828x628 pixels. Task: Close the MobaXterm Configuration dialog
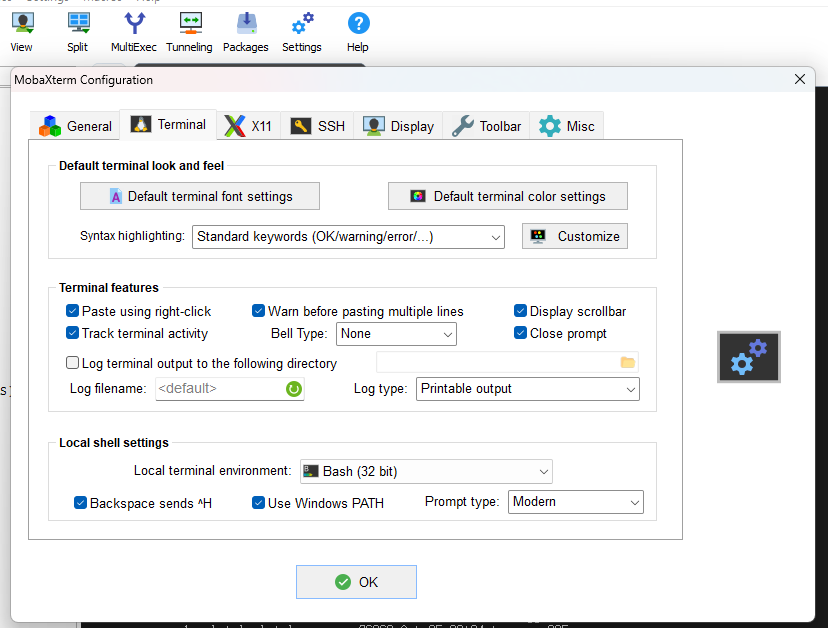point(799,79)
